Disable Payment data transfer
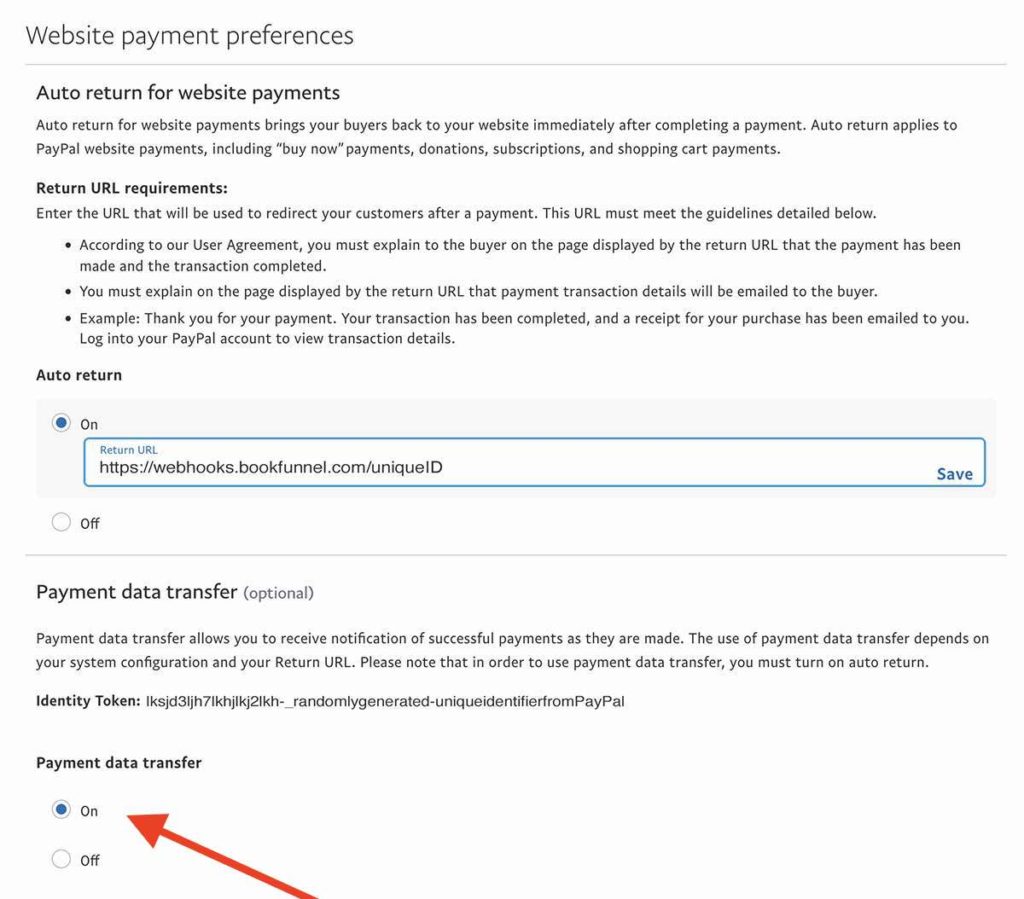Screen dimensions: 1024x899 coord(61,859)
